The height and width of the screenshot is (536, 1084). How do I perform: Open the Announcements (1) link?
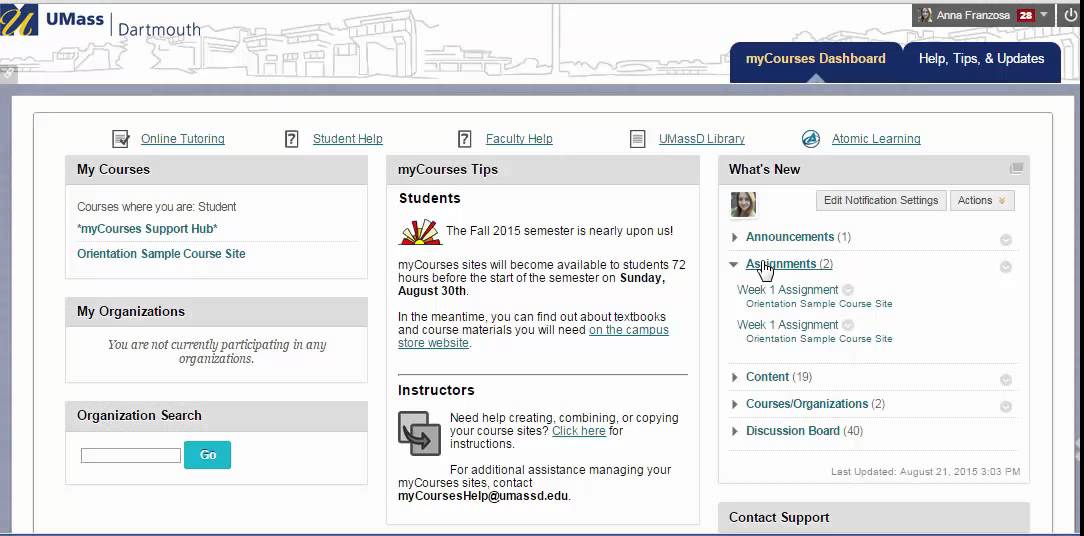(x=798, y=237)
